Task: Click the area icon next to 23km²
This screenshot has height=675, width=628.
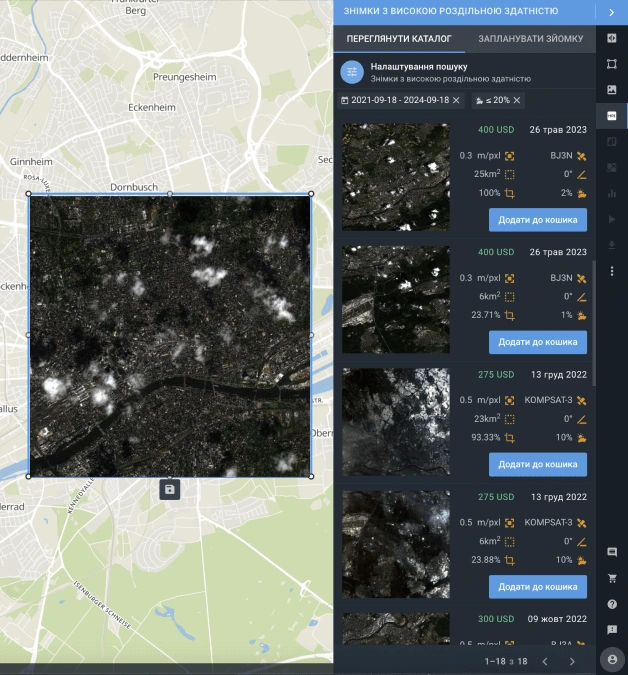Action: coord(510,419)
